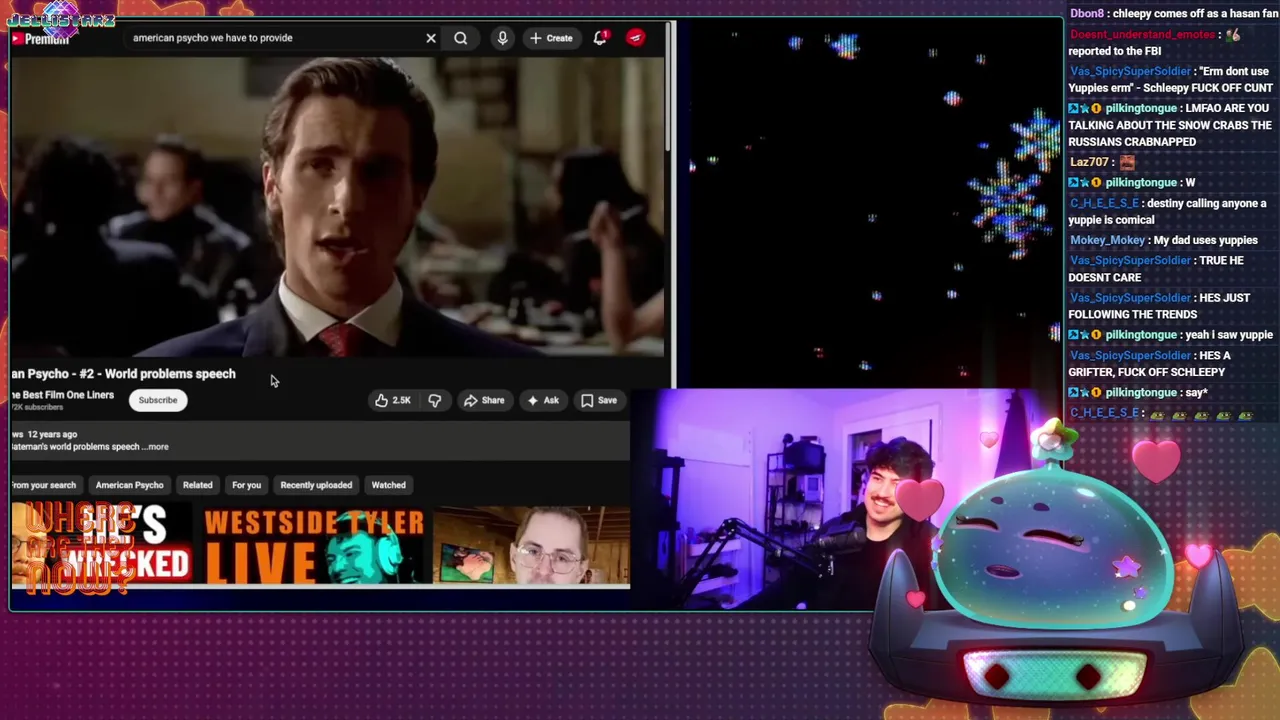This screenshot has width=1280, height=720.
Task: Click the 12 years ago upload date
Action: (52, 435)
